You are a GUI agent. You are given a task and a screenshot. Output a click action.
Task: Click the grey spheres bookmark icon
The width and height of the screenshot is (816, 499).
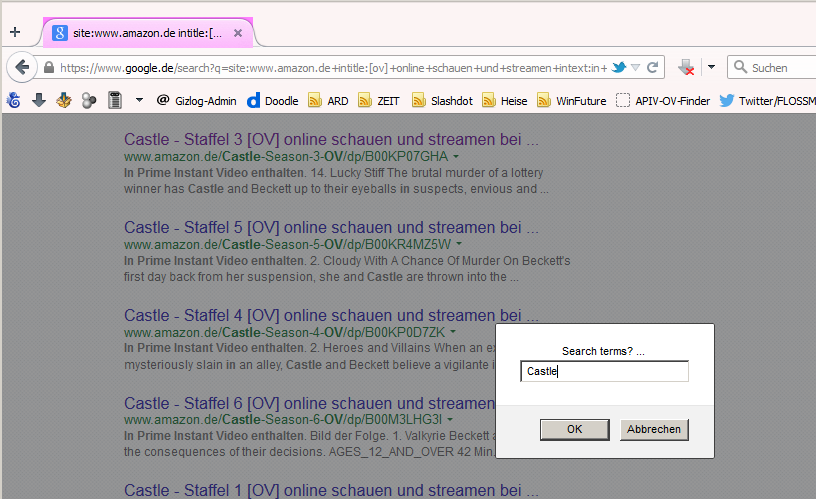click(89, 100)
